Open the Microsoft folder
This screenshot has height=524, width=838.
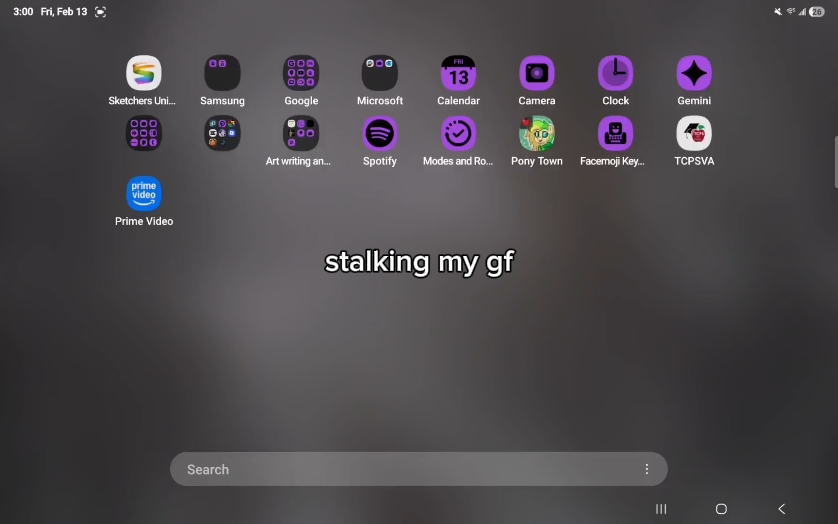coord(379,73)
